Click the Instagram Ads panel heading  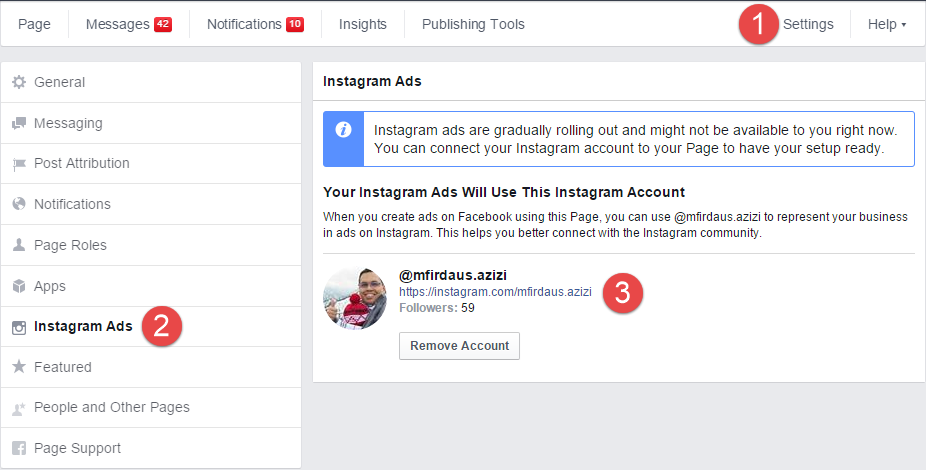[372, 81]
